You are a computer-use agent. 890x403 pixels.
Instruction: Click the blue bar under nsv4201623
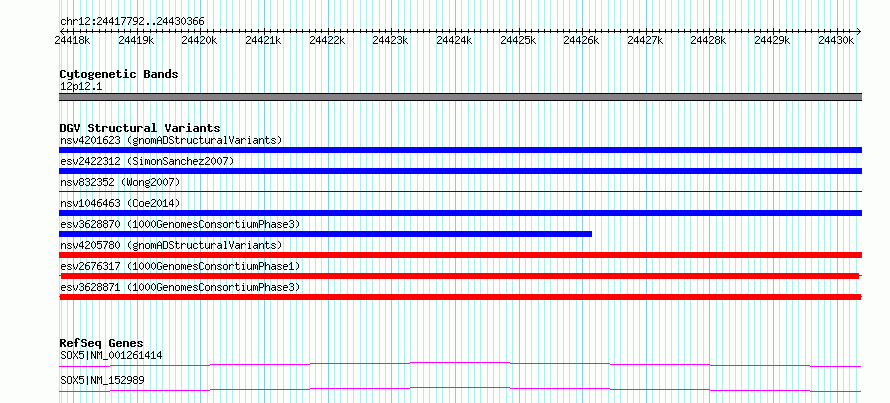click(460, 150)
